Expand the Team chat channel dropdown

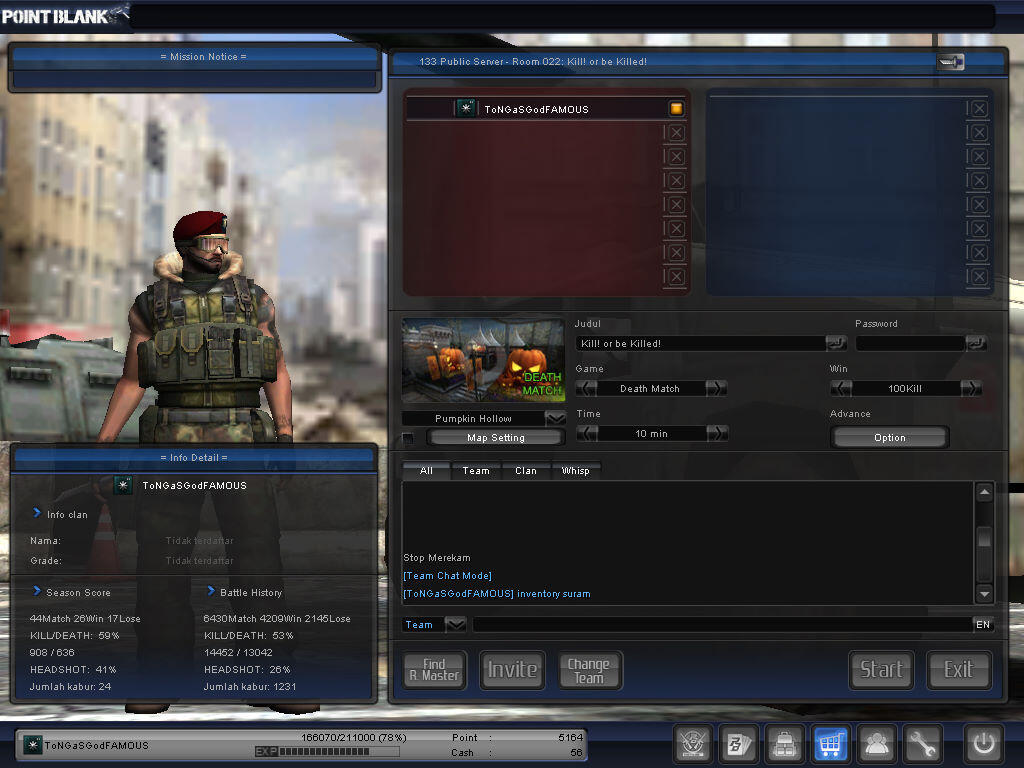455,624
